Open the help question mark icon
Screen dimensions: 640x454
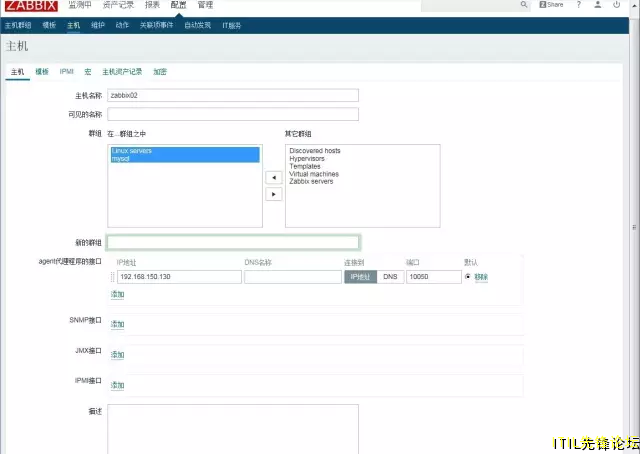click(x=578, y=4)
